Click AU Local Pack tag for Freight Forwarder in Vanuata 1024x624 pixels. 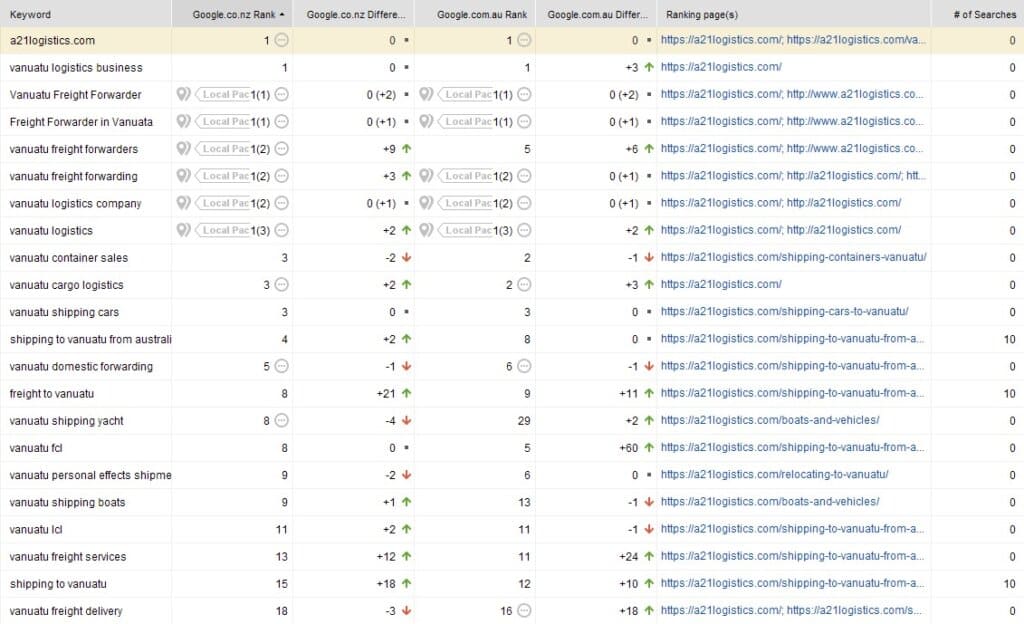[x=465, y=121]
